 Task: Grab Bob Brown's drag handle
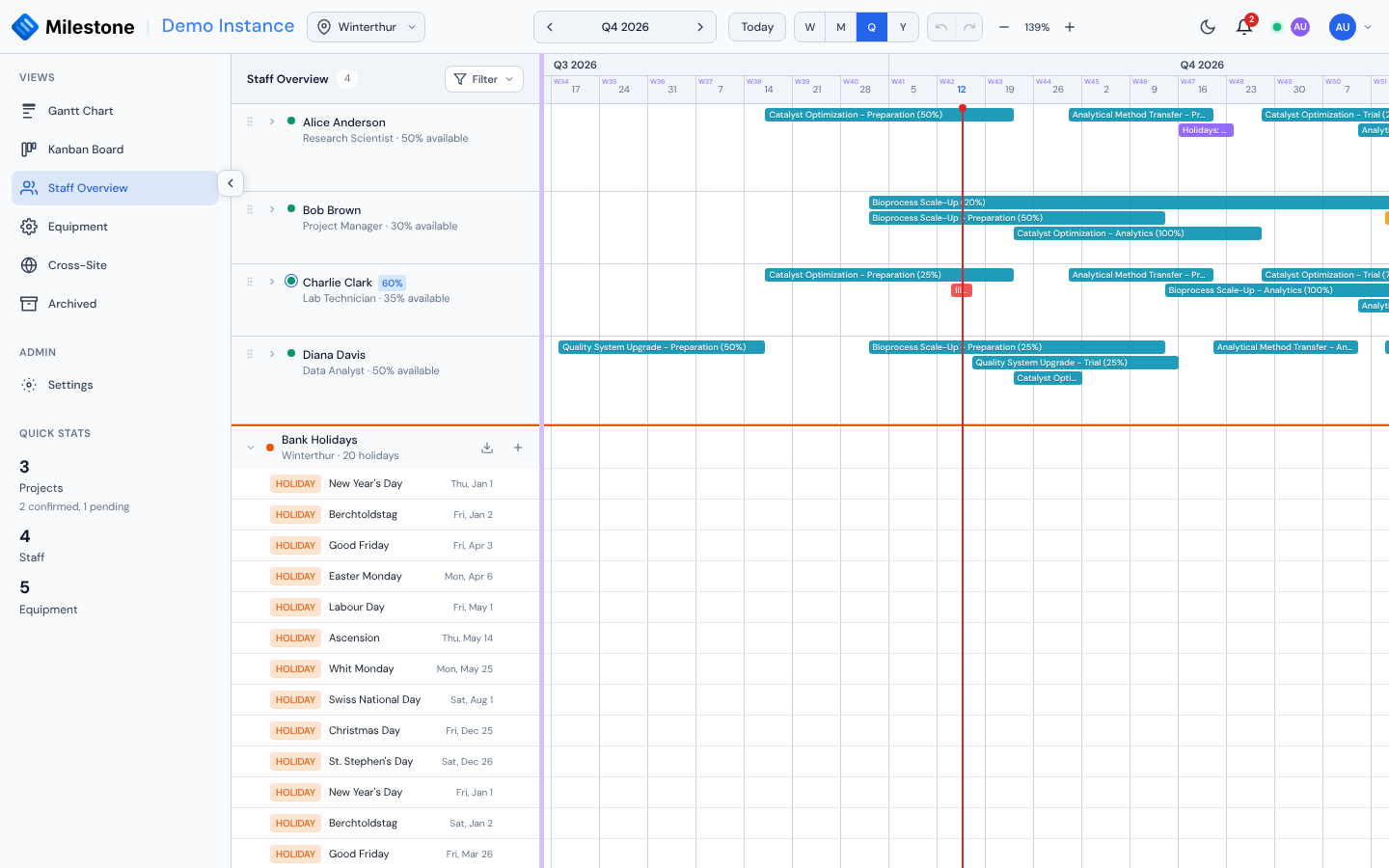[x=250, y=209]
